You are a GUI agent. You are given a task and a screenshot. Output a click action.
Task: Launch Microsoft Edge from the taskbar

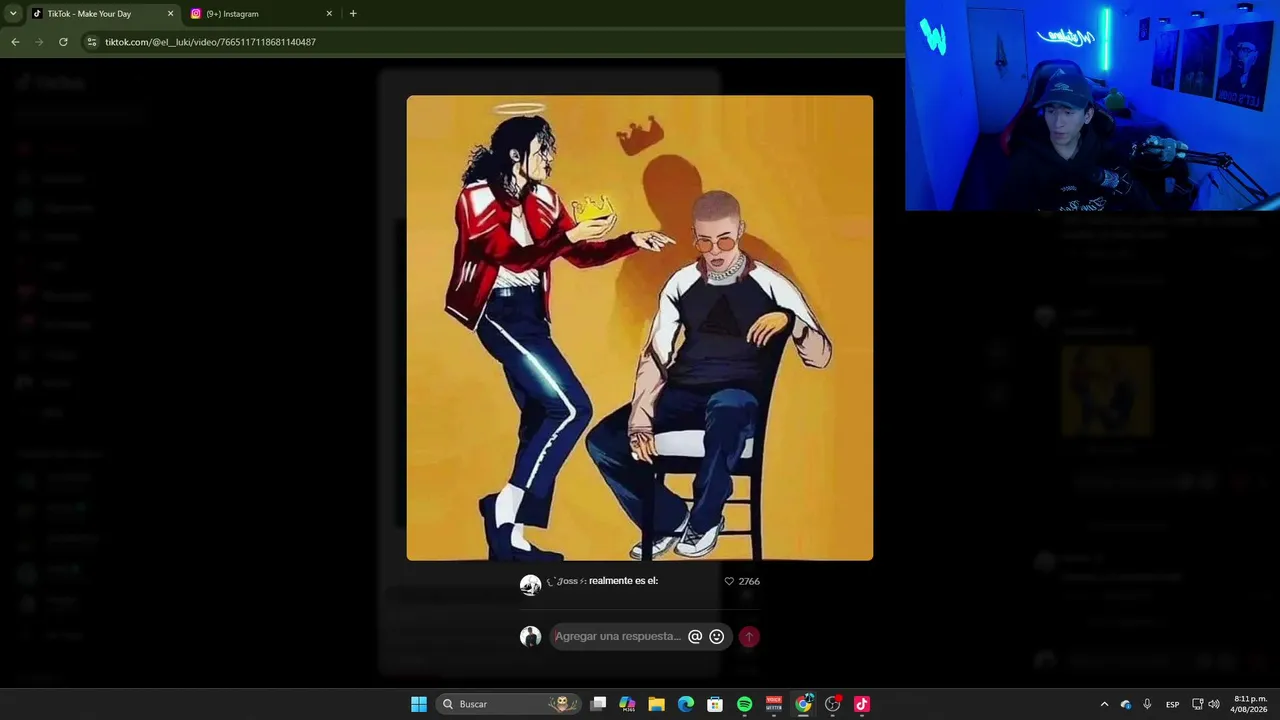(686, 704)
